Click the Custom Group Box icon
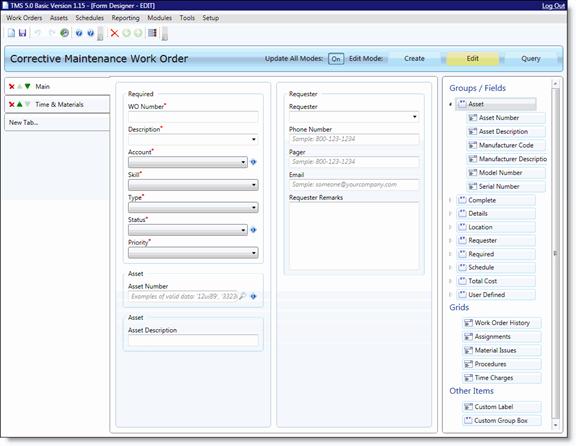The height and width of the screenshot is (446, 576). click(x=468, y=420)
